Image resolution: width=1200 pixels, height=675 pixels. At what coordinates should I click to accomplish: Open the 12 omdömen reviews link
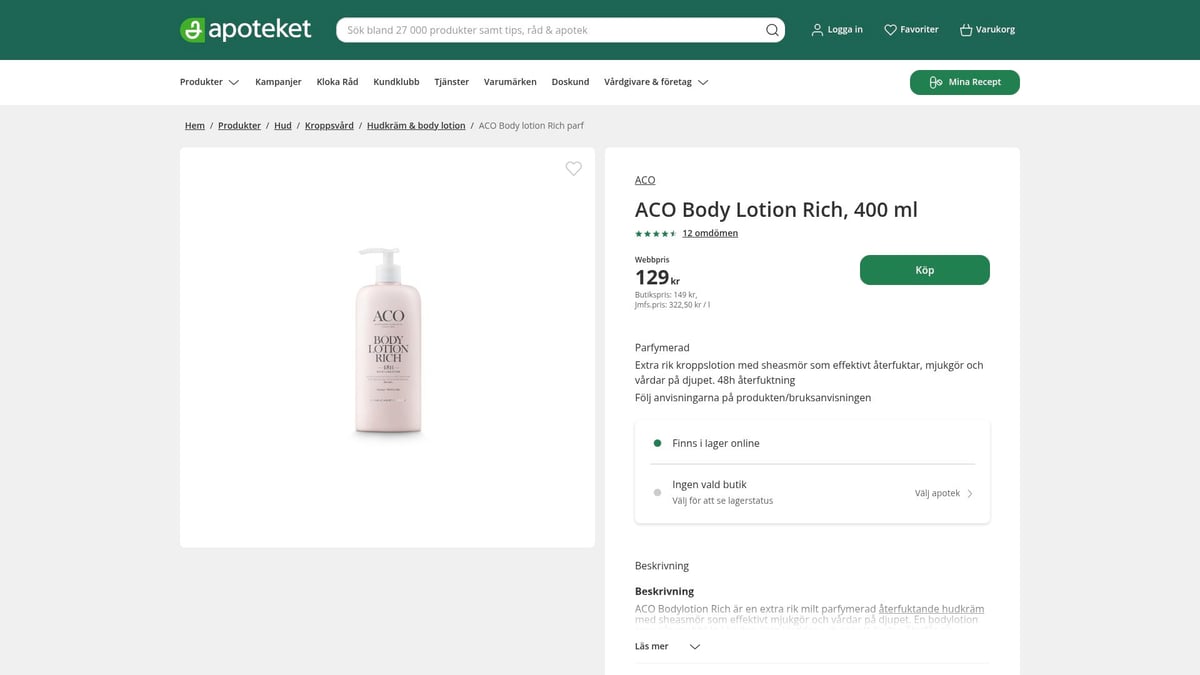pyautogui.click(x=710, y=234)
